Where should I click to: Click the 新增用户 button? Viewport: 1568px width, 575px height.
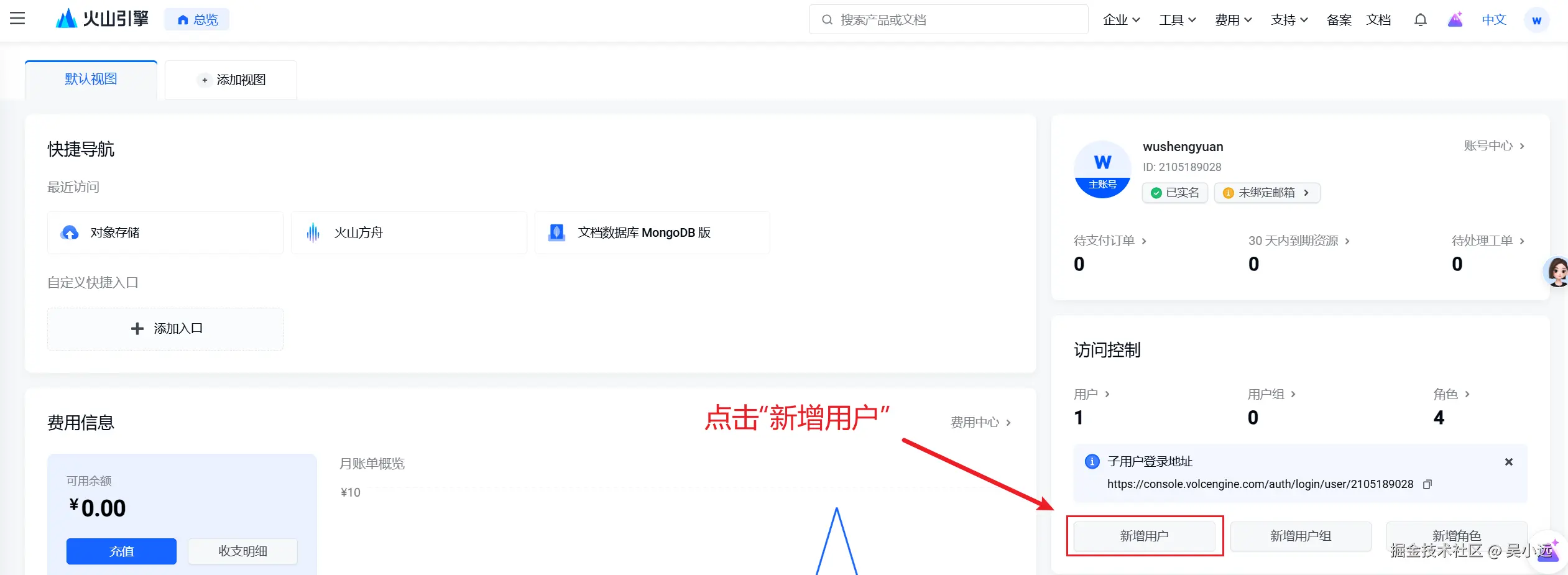click(x=1145, y=536)
